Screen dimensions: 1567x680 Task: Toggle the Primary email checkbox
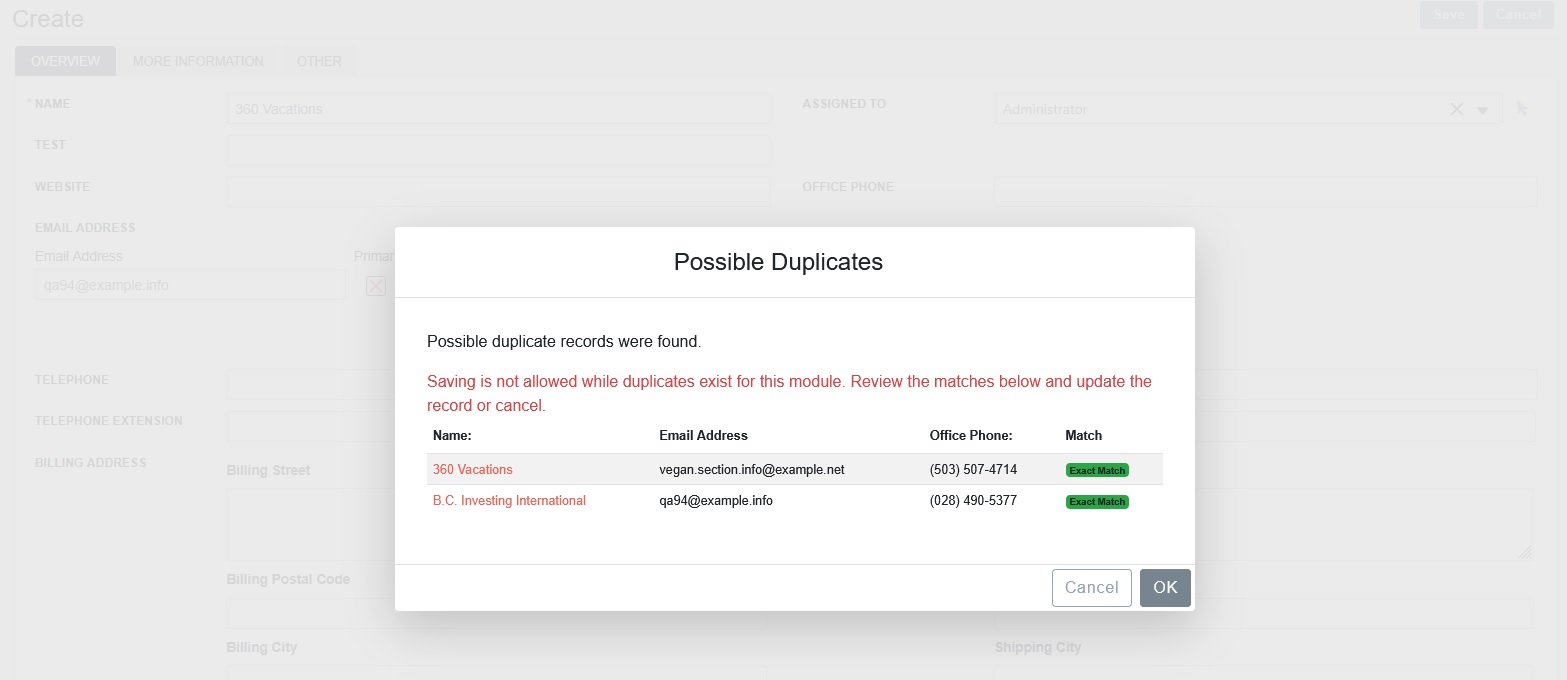tap(376, 286)
